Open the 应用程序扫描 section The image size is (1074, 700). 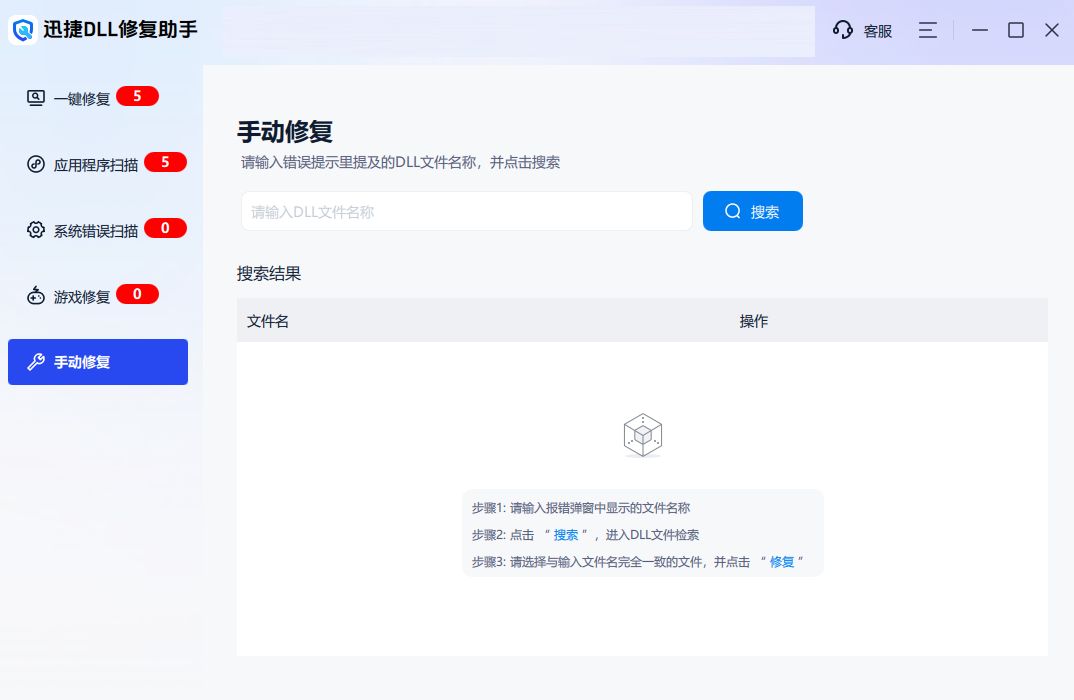coord(98,164)
